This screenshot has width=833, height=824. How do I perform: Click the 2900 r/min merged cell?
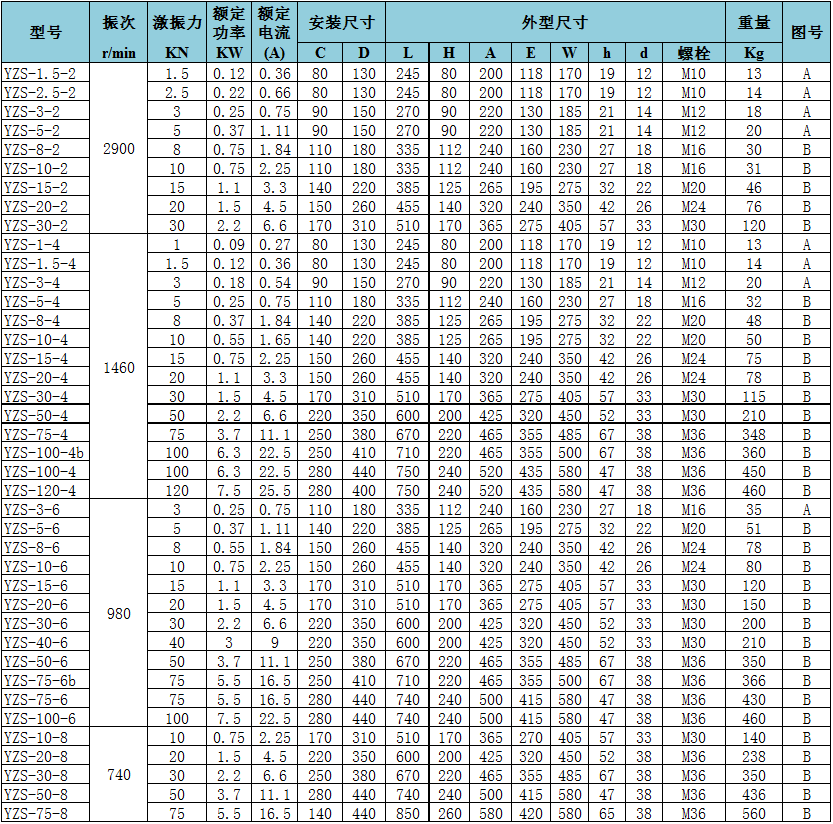point(118,148)
